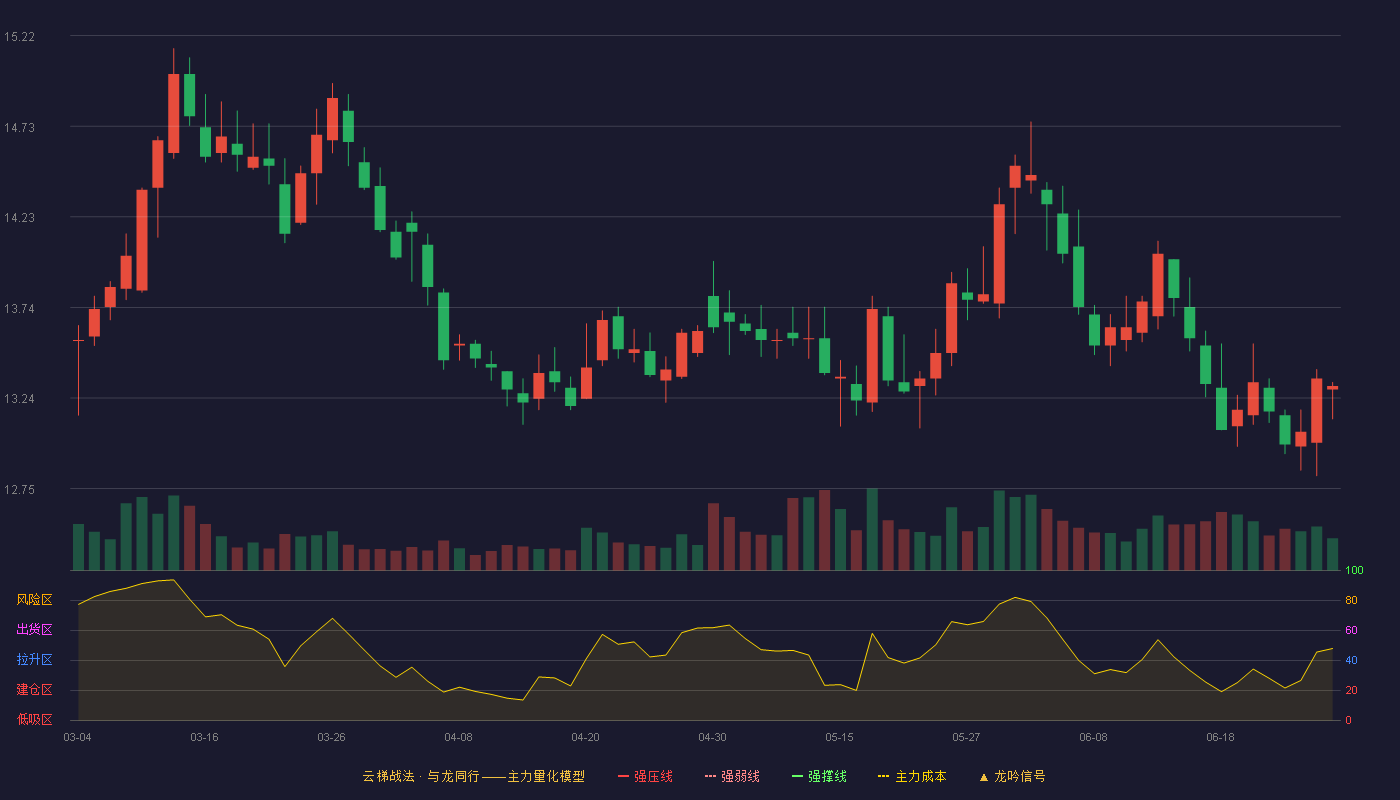The height and width of the screenshot is (800, 1400).
Task: Toggle the 强压线 legend item
Action: click(x=645, y=776)
